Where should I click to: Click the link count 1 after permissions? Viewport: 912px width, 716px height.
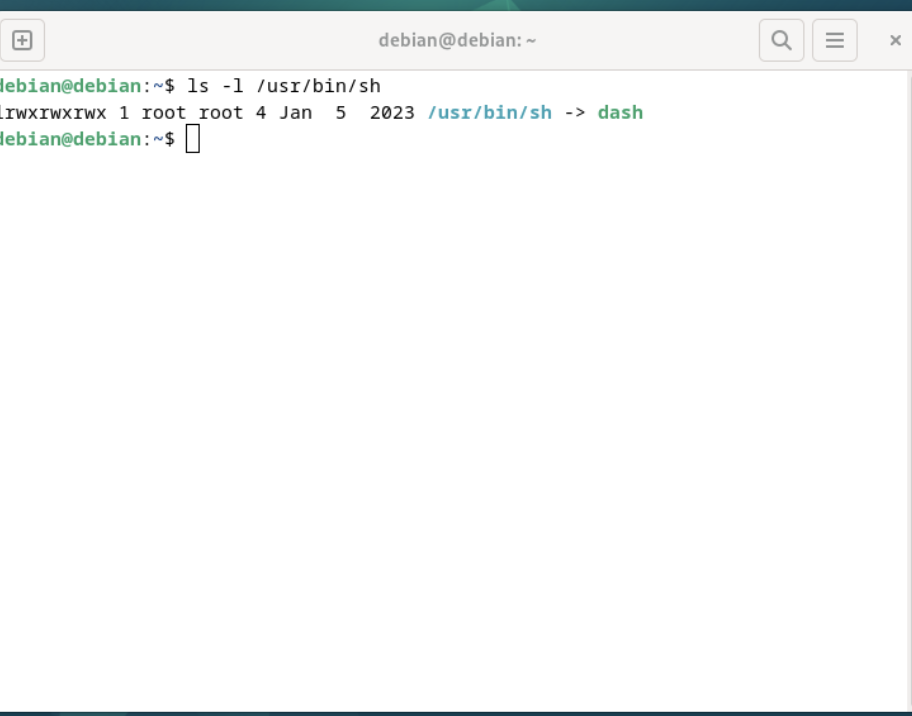[124, 113]
